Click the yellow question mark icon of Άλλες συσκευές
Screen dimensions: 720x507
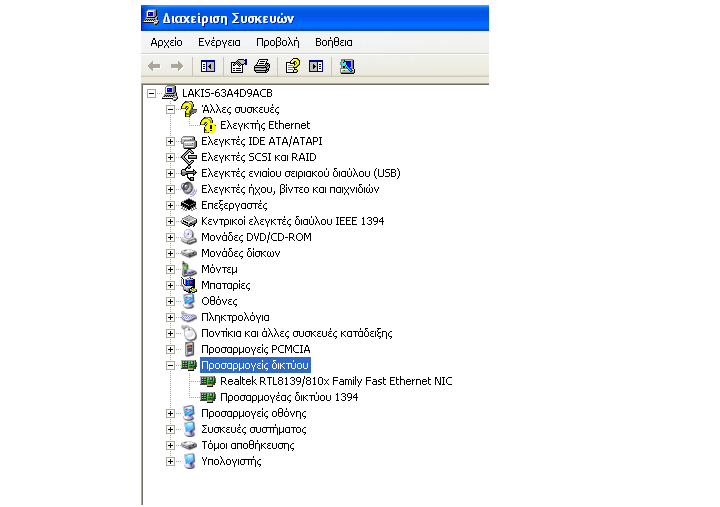click(189, 109)
